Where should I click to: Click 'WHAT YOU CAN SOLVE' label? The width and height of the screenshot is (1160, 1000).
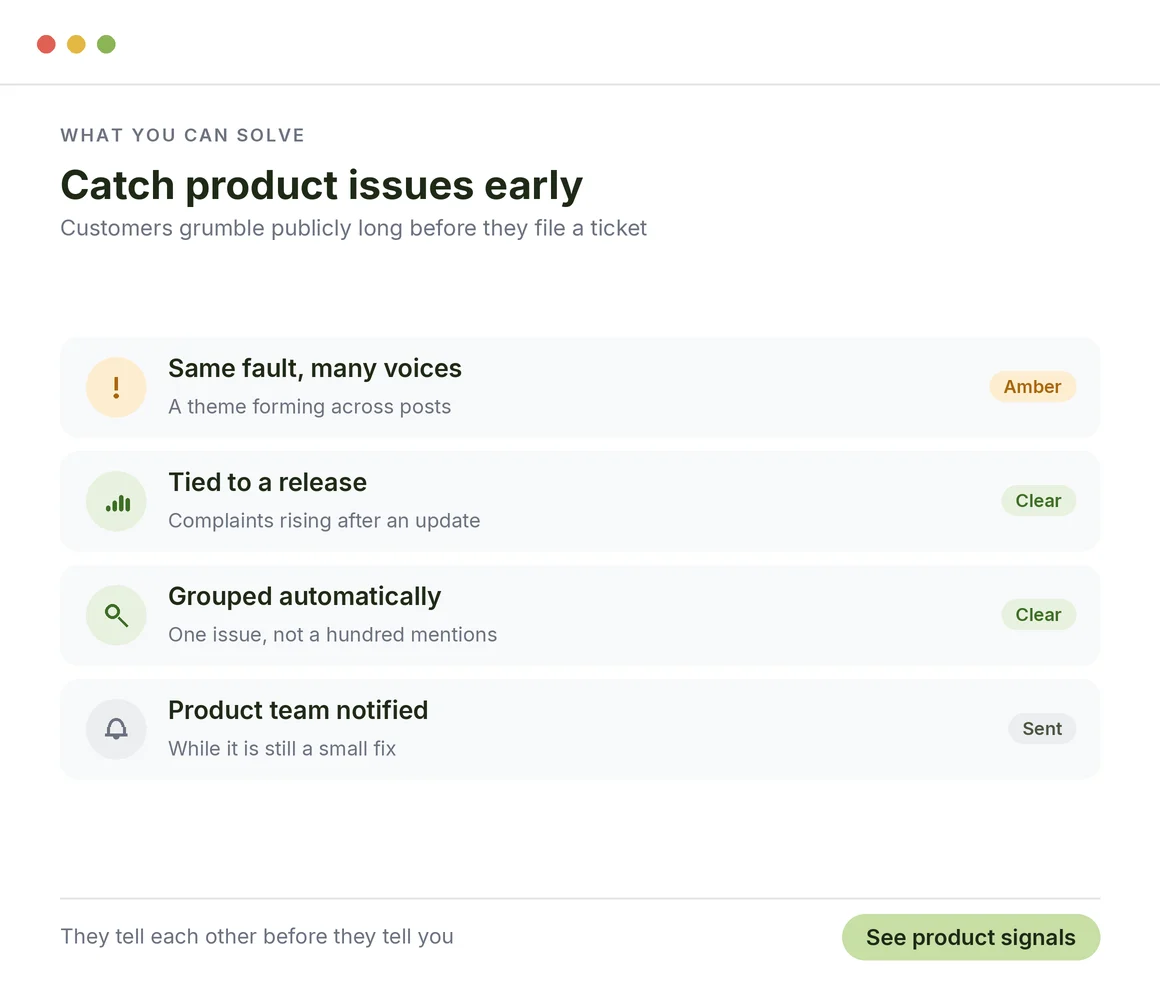(x=182, y=135)
